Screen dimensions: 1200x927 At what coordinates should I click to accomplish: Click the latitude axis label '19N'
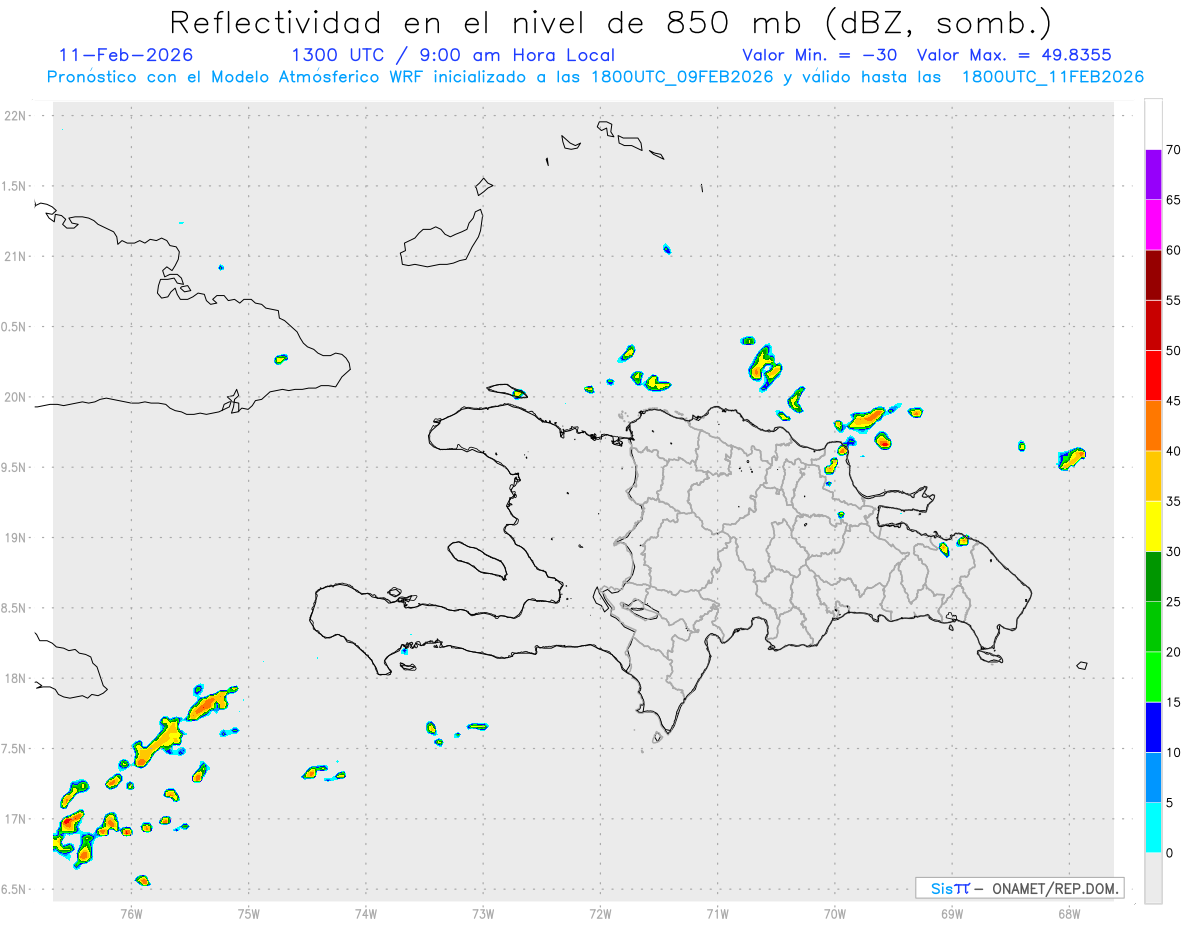pos(17,538)
